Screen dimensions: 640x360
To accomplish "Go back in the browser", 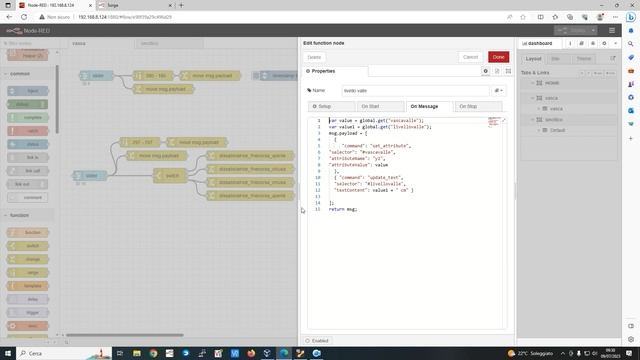I will point(9,17).
